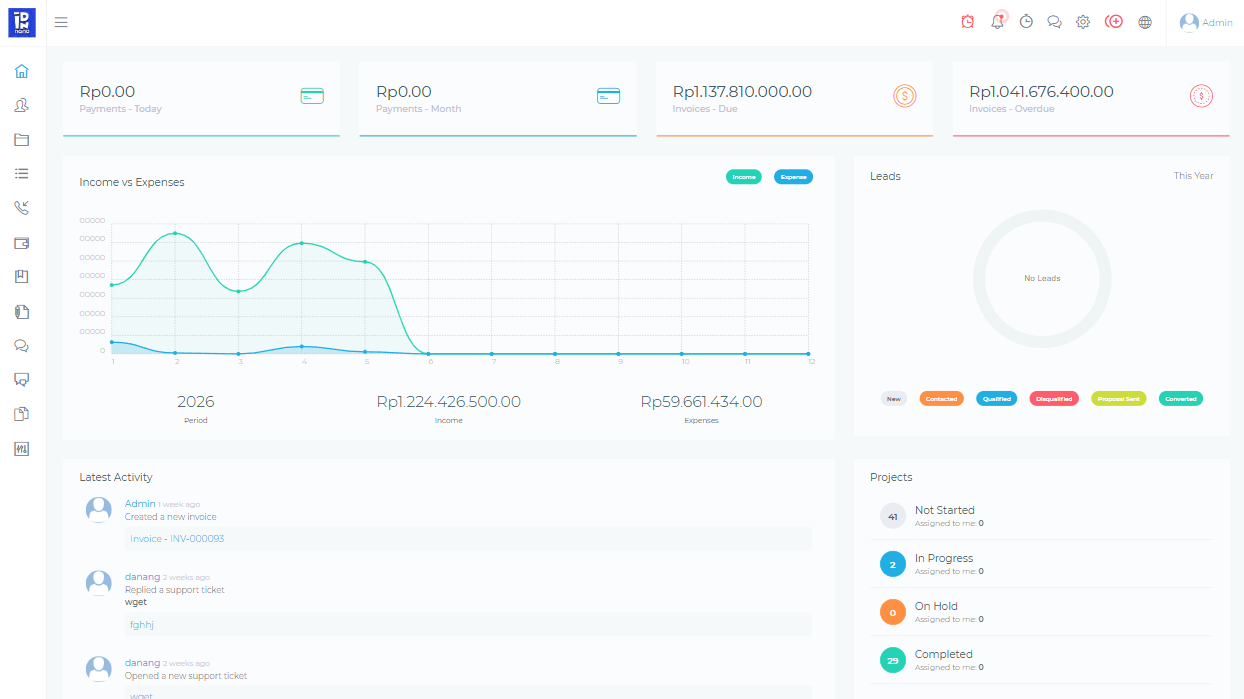This screenshot has width=1244, height=699.
Task: Open the Admin user profile menu
Action: (x=1206, y=22)
